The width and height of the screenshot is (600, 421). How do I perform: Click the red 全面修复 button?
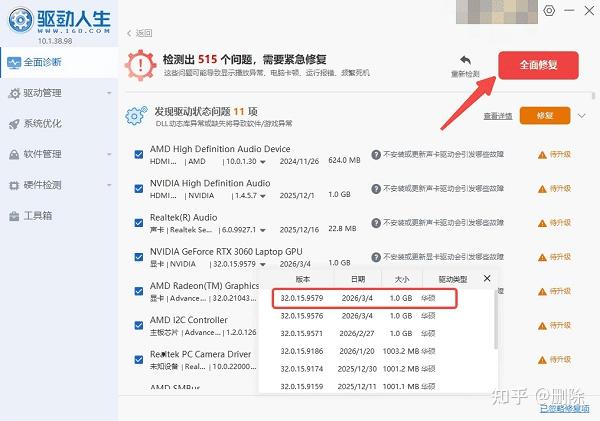(538, 65)
